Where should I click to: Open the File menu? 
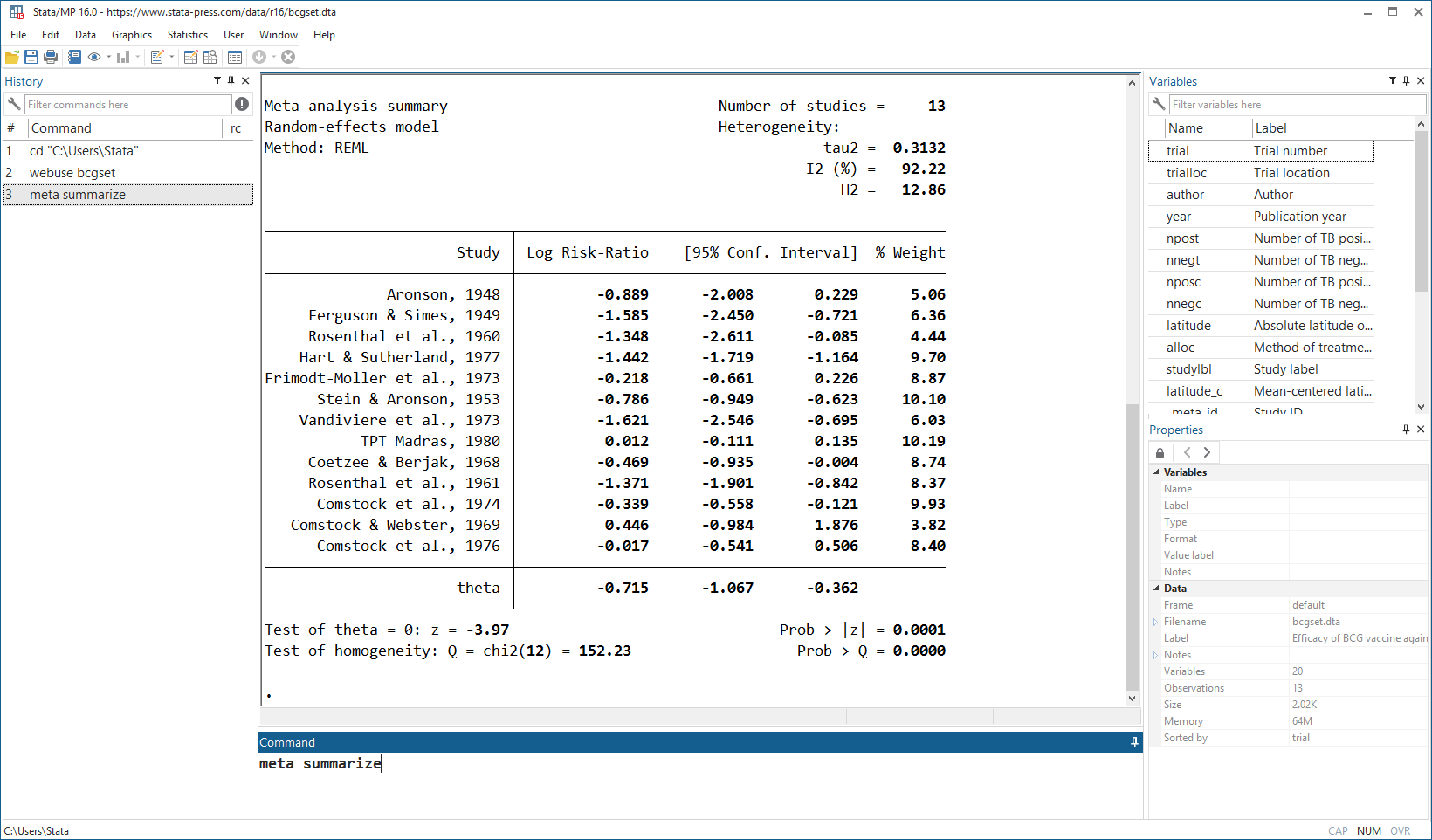point(18,35)
